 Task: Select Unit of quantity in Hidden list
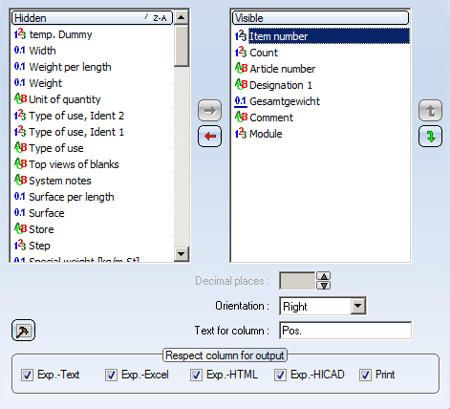(x=65, y=99)
